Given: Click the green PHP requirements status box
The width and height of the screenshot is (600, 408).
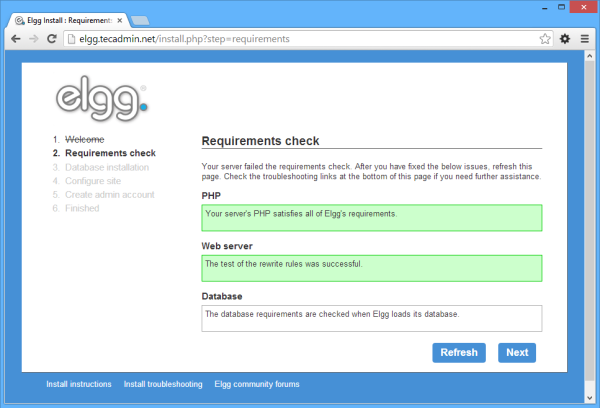Looking at the screenshot, I should pyautogui.click(x=371, y=217).
